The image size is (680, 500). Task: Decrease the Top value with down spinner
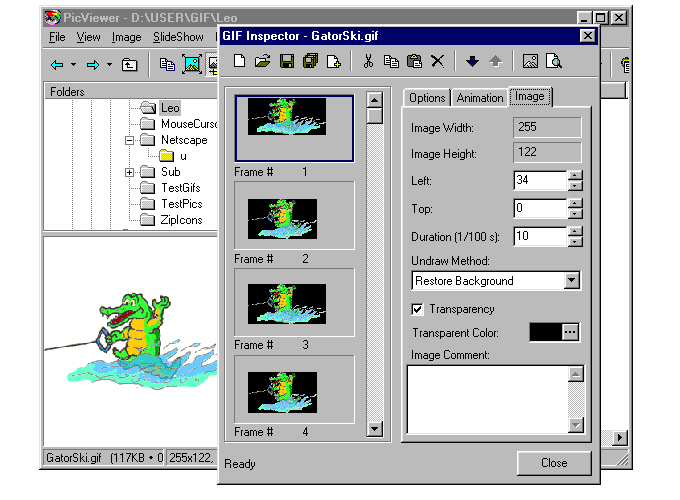point(575,214)
